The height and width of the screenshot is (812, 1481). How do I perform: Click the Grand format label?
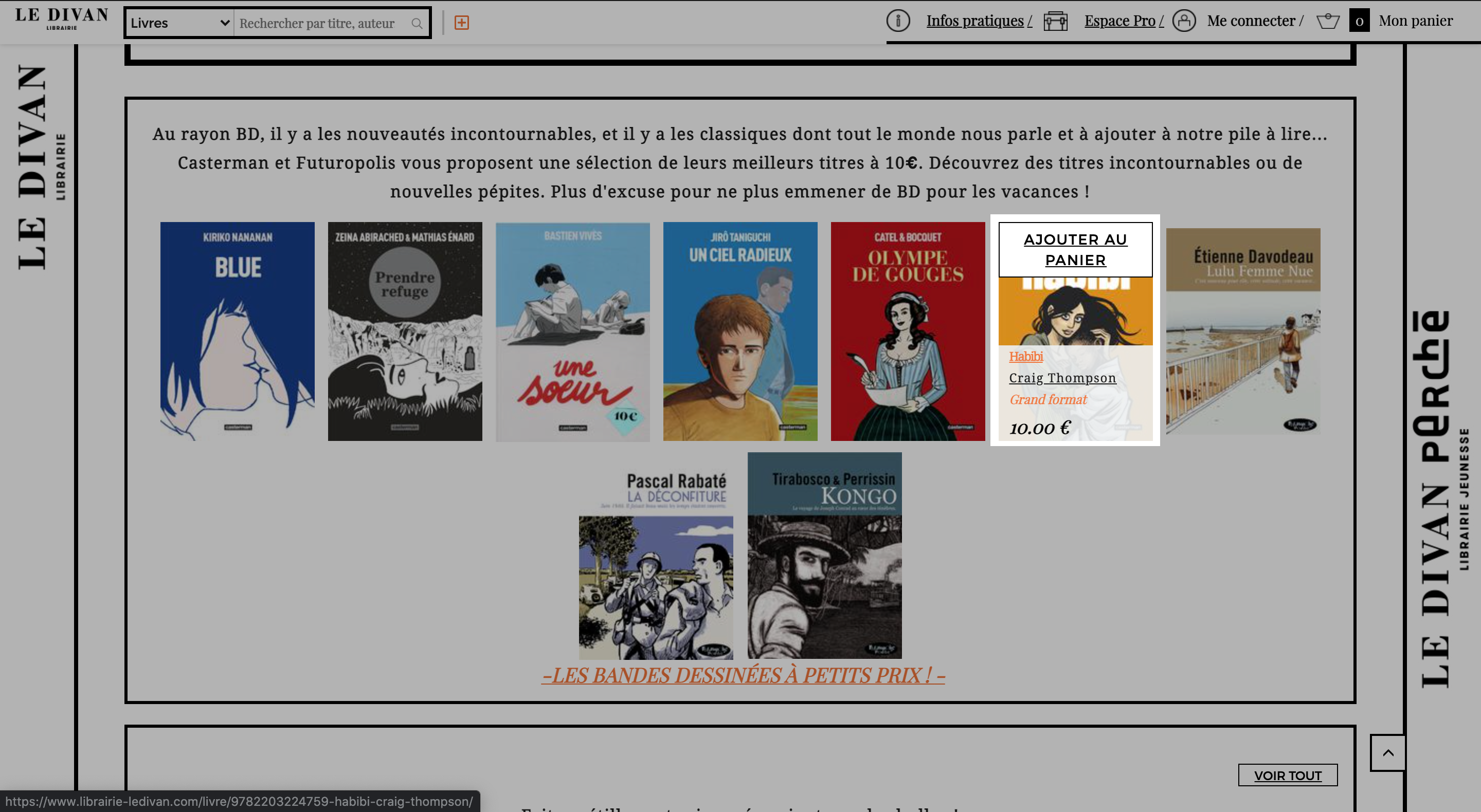pyautogui.click(x=1048, y=400)
